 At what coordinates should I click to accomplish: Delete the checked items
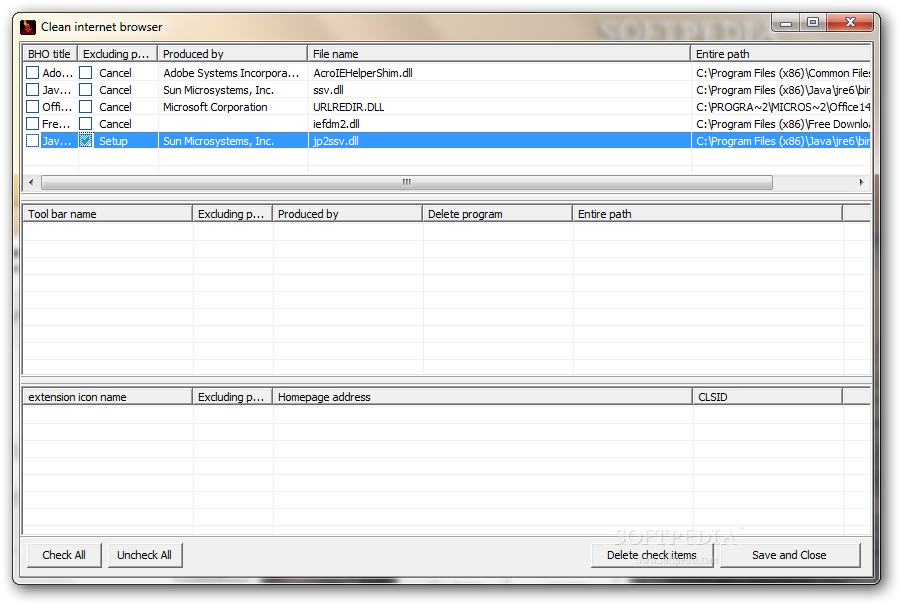652,555
